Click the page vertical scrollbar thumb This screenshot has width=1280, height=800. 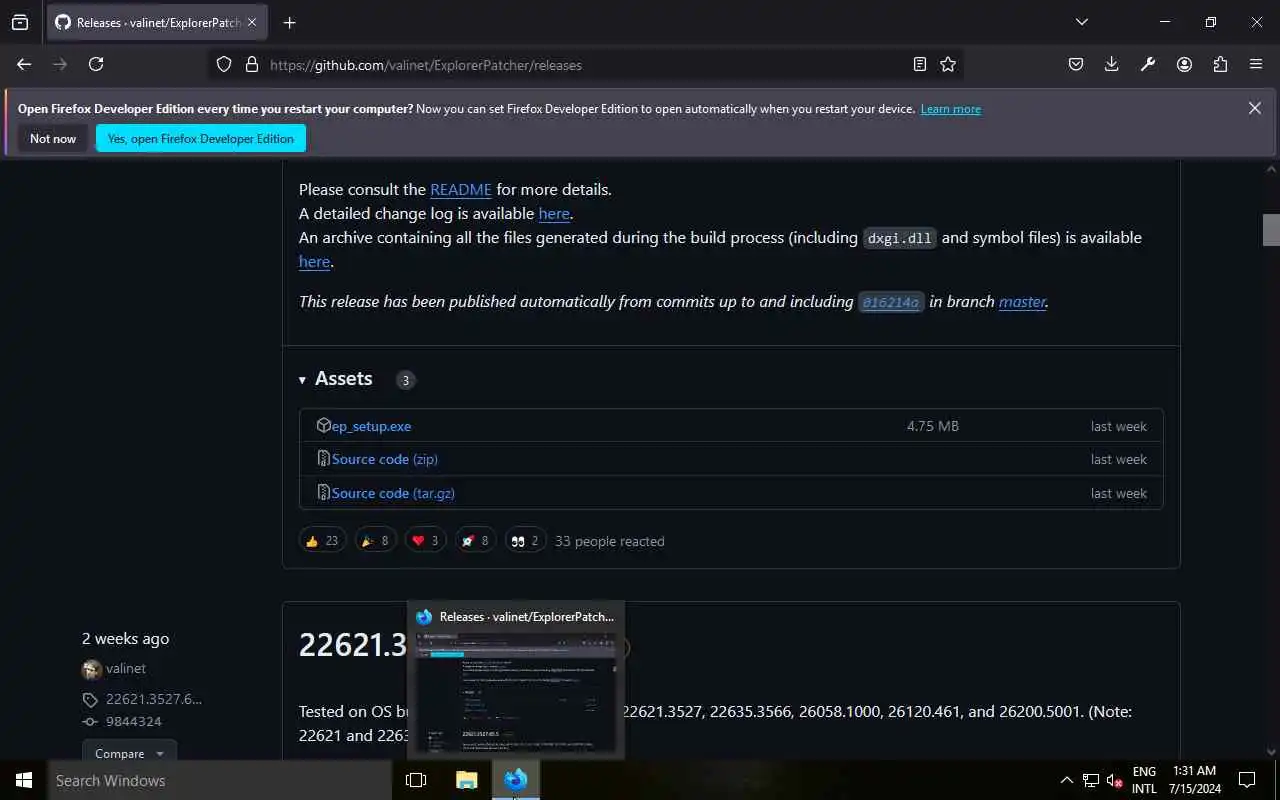pyautogui.click(x=1271, y=230)
